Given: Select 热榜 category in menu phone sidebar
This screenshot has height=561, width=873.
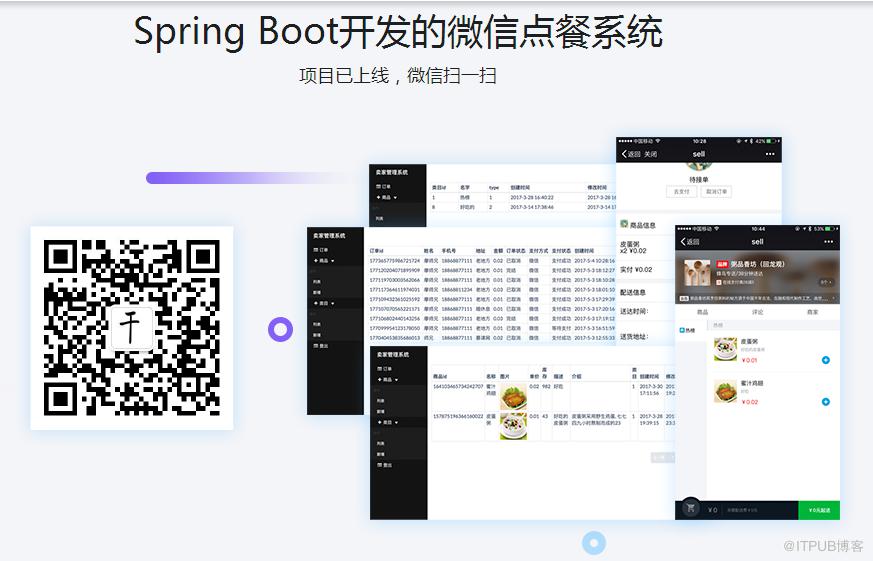Looking at the screenshot, I should [x=688, y=330].
